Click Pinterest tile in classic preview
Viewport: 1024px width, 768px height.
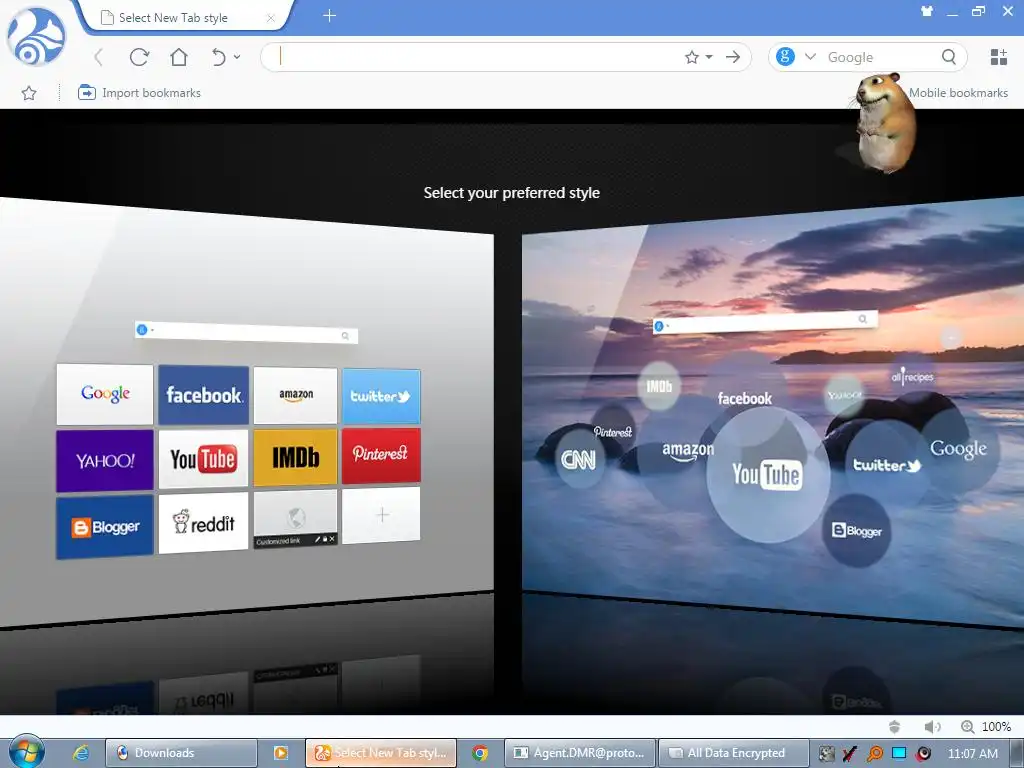(381, 455)
